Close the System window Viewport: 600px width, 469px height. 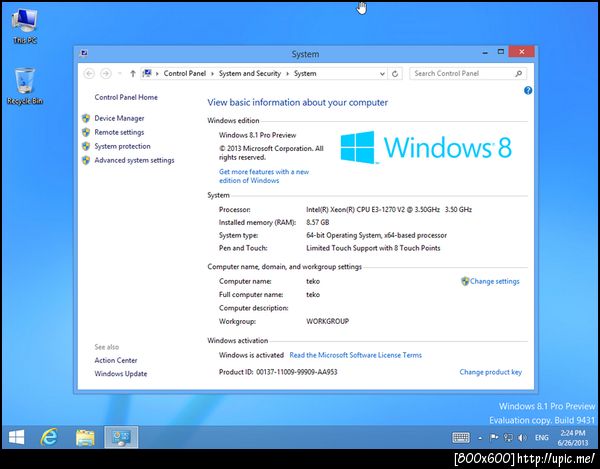pos(521,52)
